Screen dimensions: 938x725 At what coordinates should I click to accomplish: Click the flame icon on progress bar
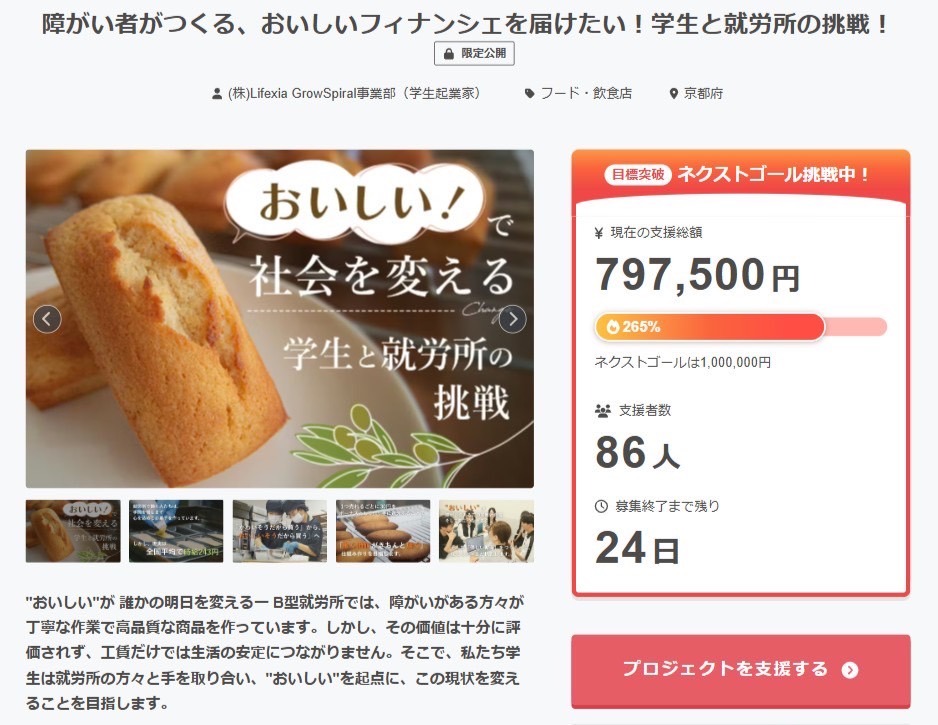pos(613,327)
